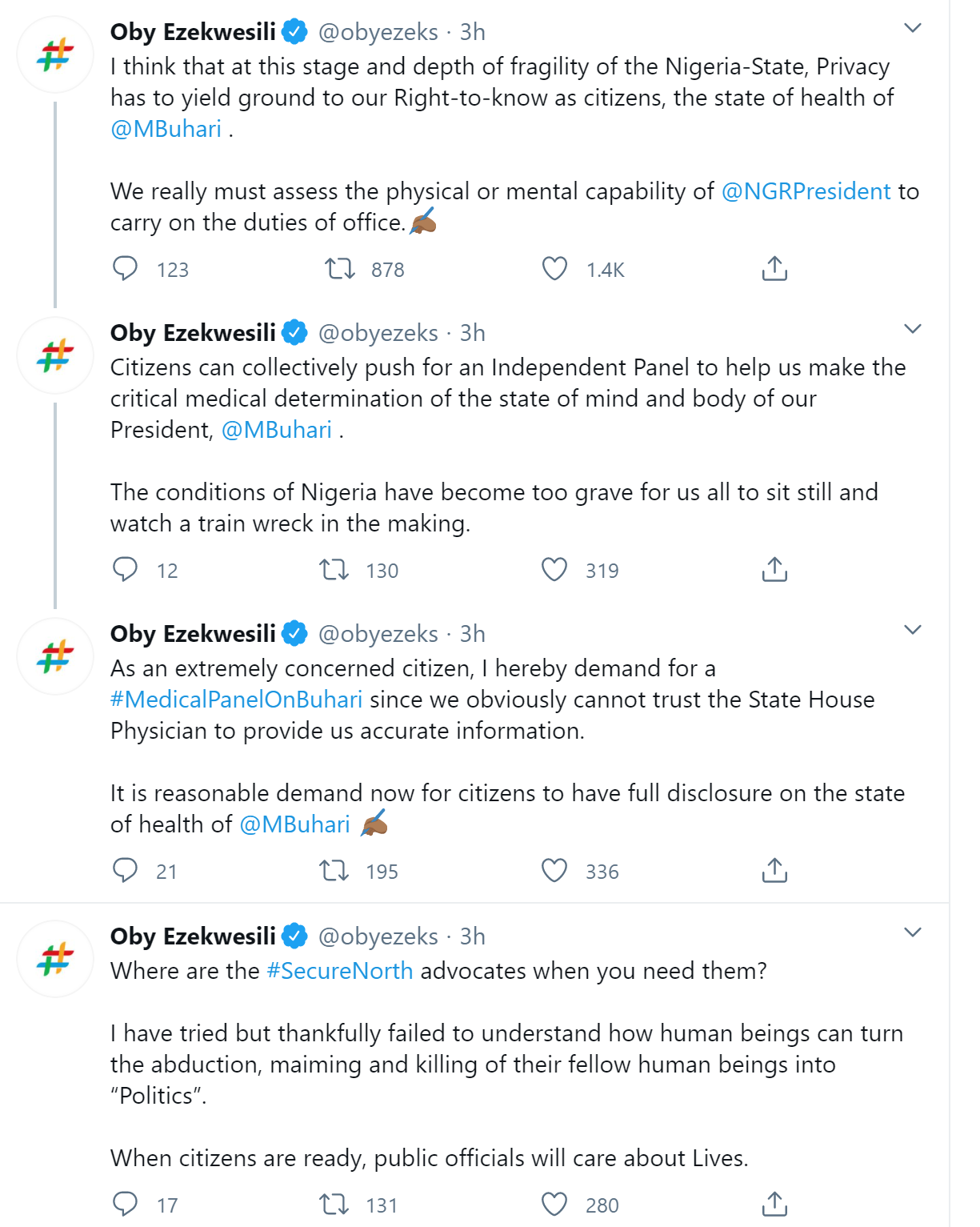Image resolution: width=980 pixels, height=1227 pixels.
Task: Share the Independent Panel tweet
Action: tap(774, 570)
